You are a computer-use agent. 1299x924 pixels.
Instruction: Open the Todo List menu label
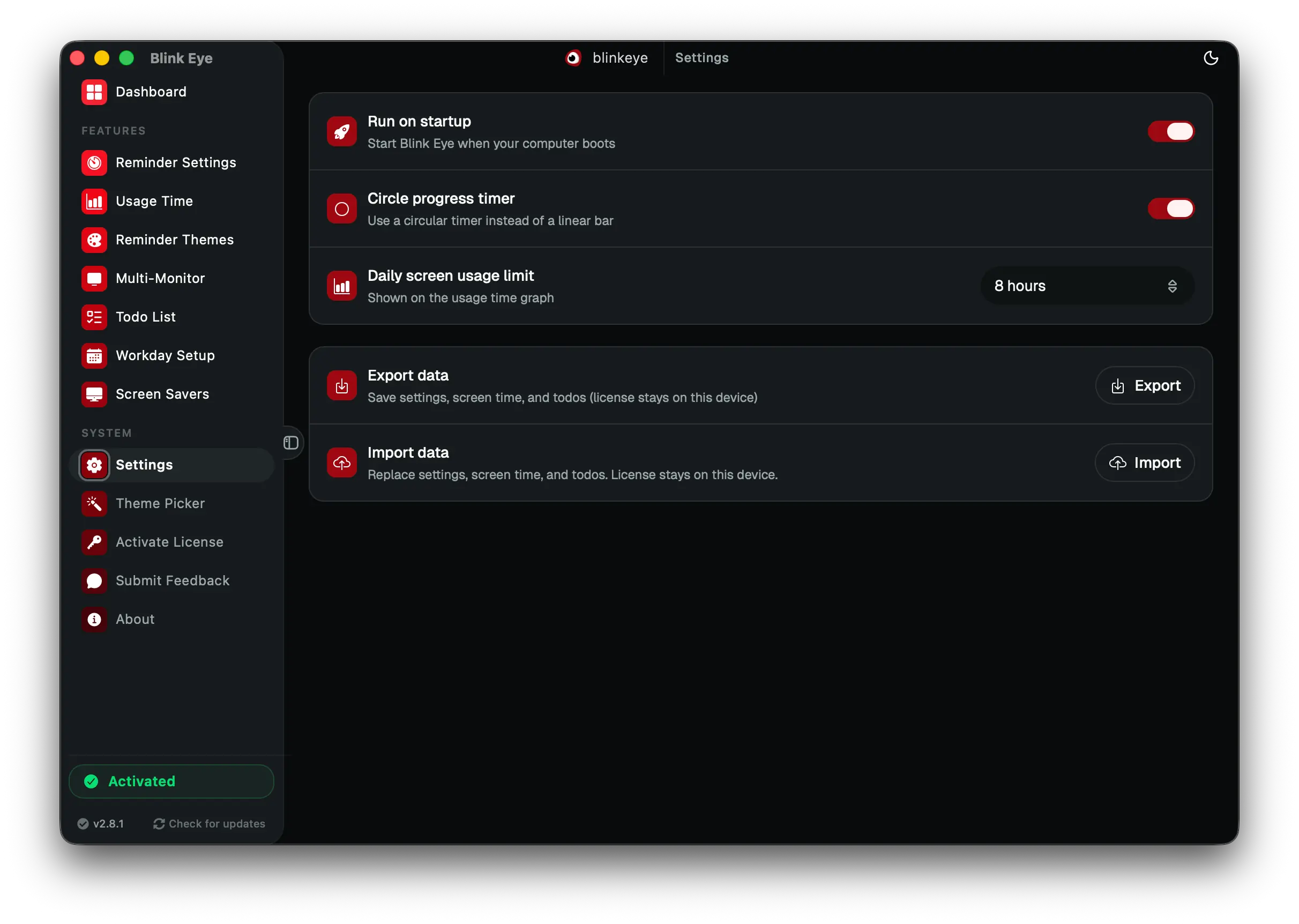pos(146,317)
